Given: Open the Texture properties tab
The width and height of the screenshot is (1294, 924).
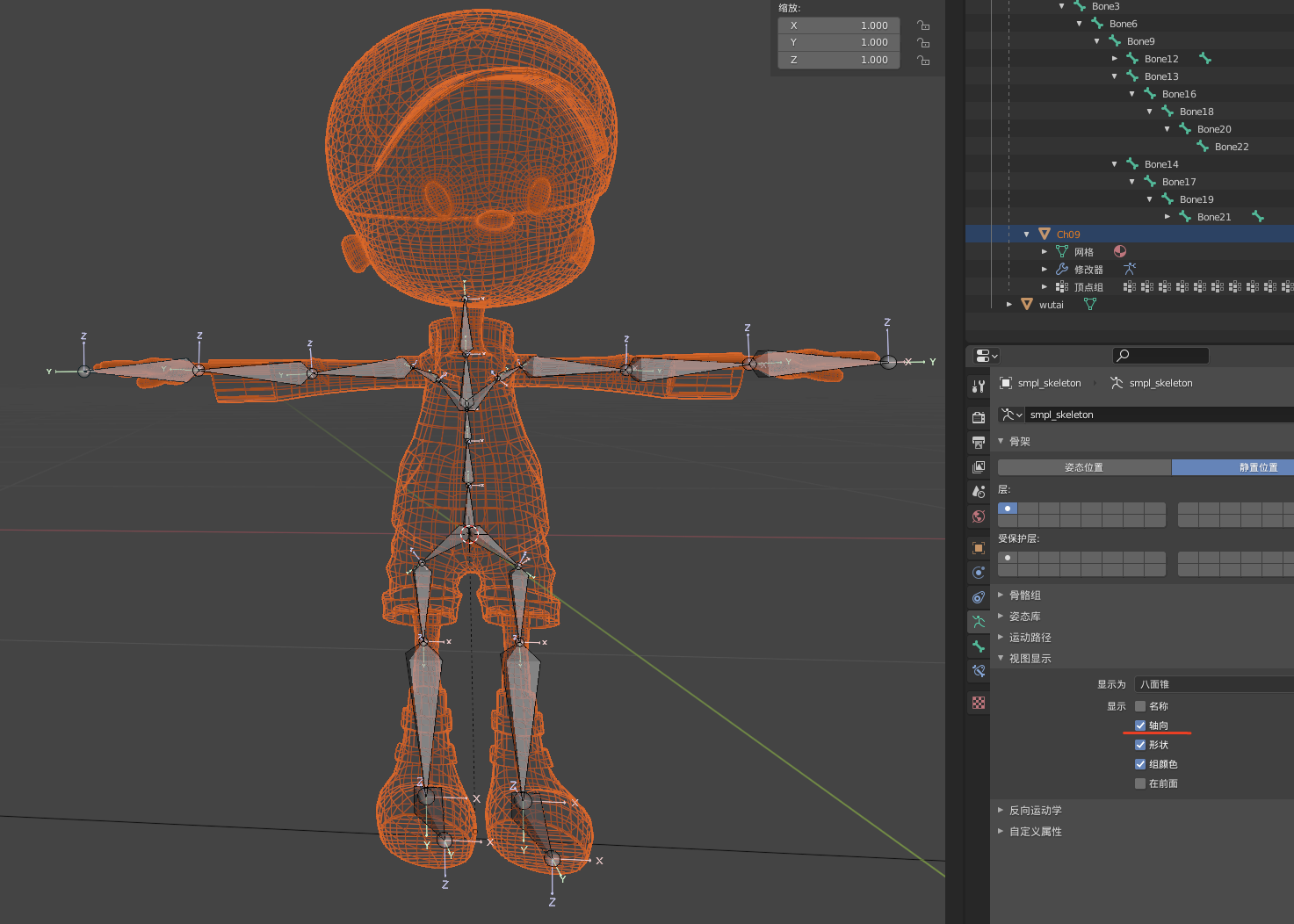Looking at the screenshot, I should pyautogui.click(x=978, y=702).
